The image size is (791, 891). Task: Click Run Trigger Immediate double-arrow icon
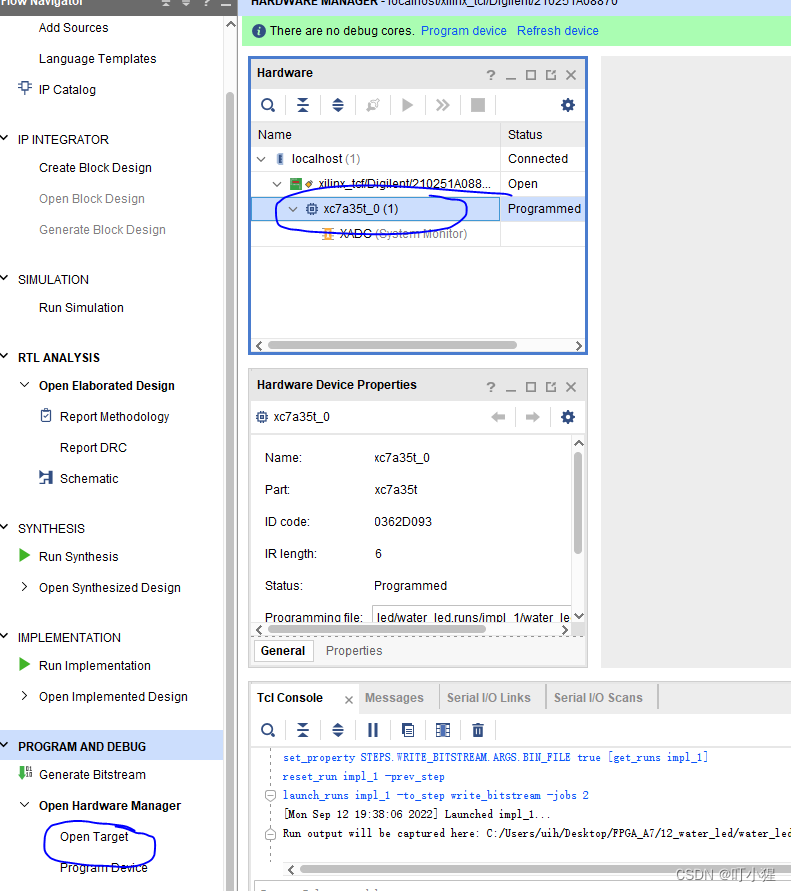443,105
